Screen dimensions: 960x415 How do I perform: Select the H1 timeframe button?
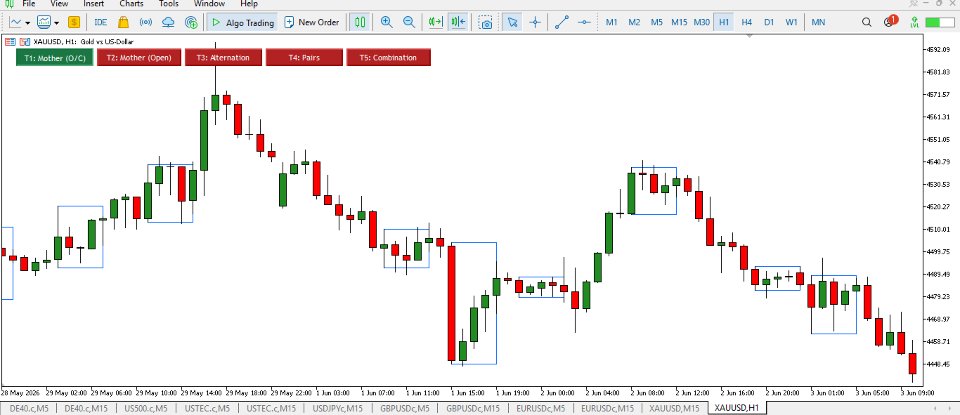[x=724, y=23]
